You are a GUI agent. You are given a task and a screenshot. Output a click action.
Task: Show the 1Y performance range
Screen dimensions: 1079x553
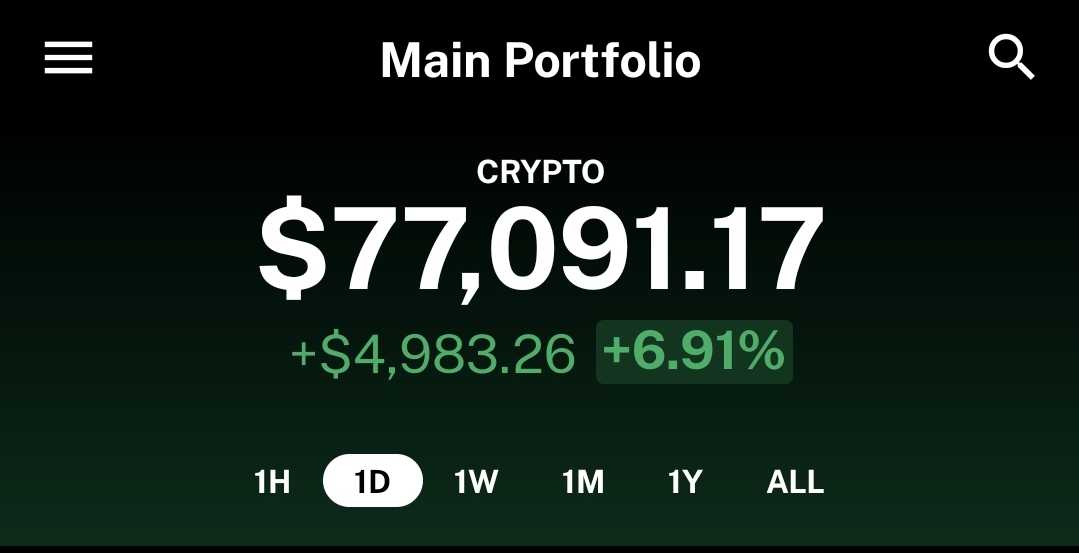(x=685, y=481)
